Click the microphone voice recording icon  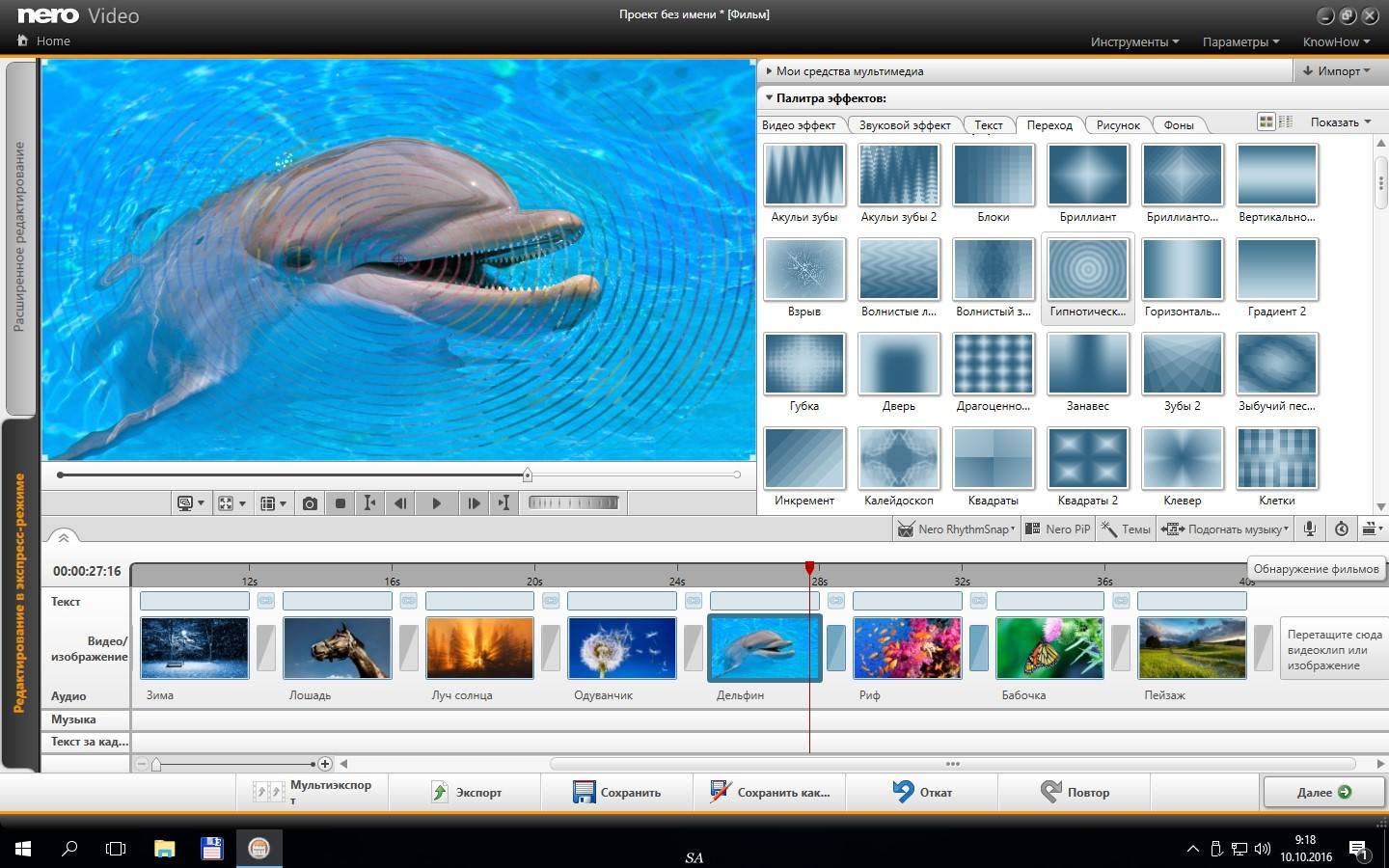click(x=1310, y=529)
